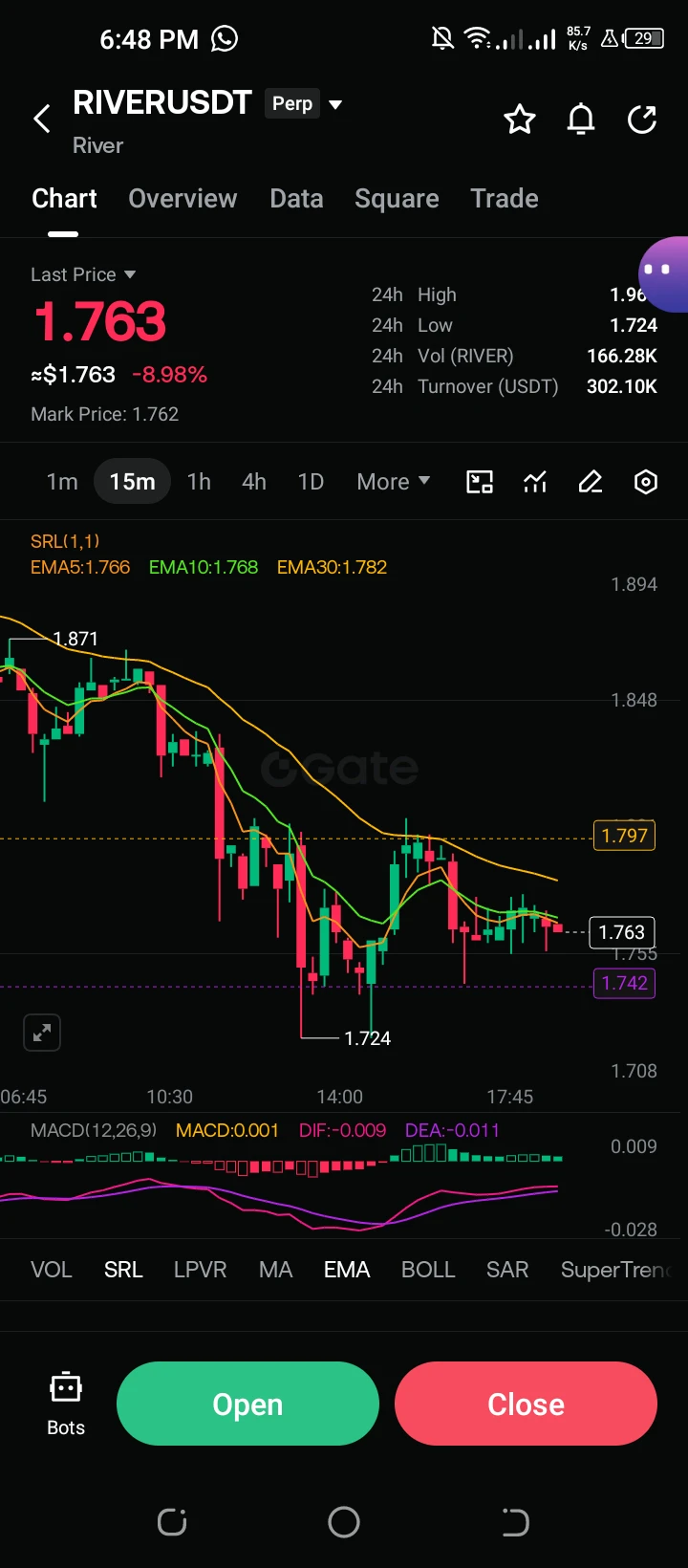Tap the 24h Vol 166.28K value
Screen dimensions: 688x1568
pyautogui.click(x=622, y=356)
